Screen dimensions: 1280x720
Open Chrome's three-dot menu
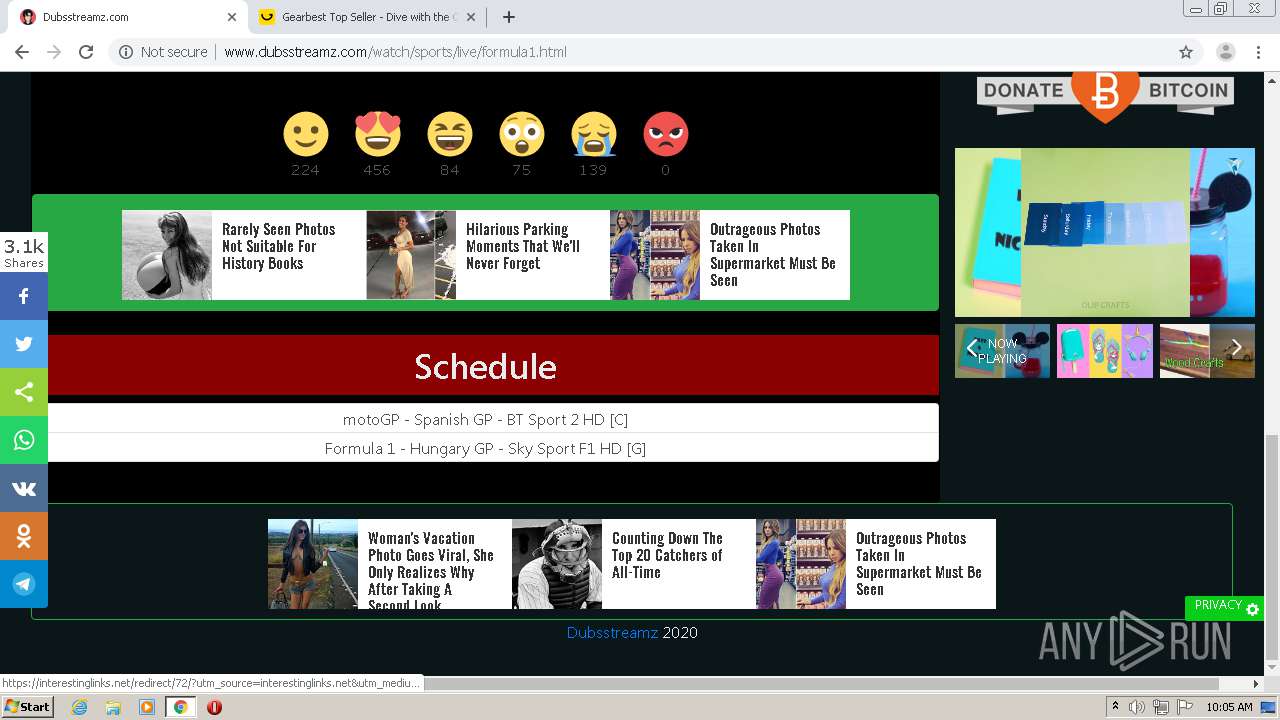pos(1259,52)
